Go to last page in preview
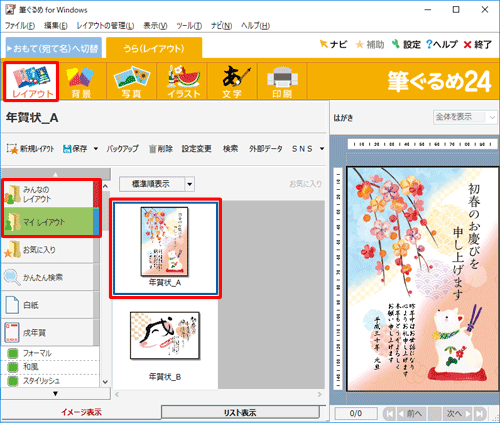 (480, 414)
